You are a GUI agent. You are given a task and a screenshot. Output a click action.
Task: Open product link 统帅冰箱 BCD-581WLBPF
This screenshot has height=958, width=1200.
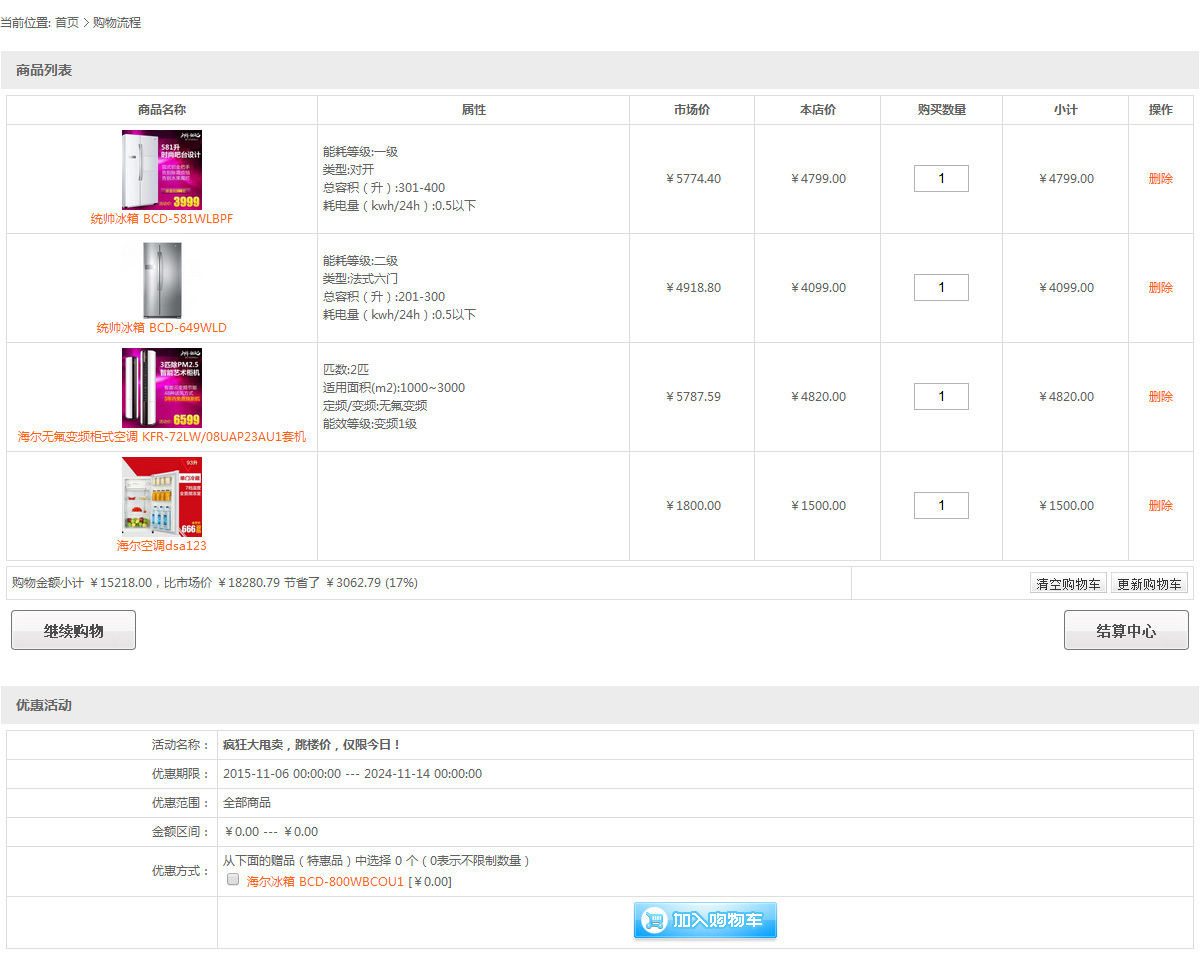point(162,219)
